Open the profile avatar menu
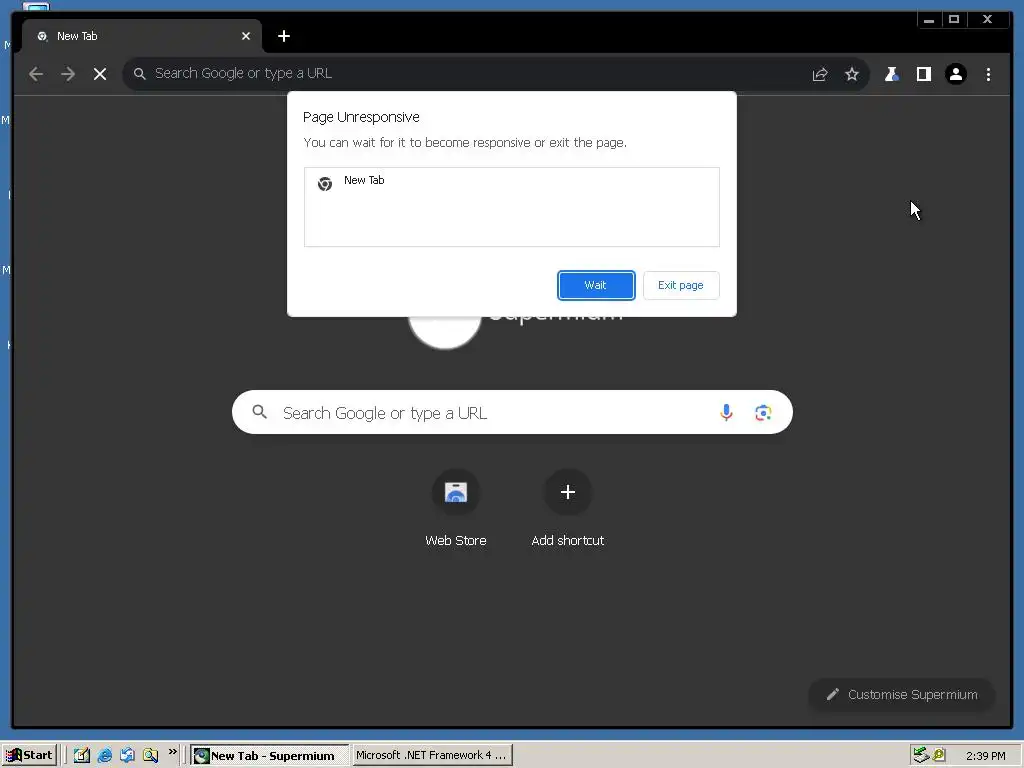Screen dimensions: 1024x768 point(955,74)
